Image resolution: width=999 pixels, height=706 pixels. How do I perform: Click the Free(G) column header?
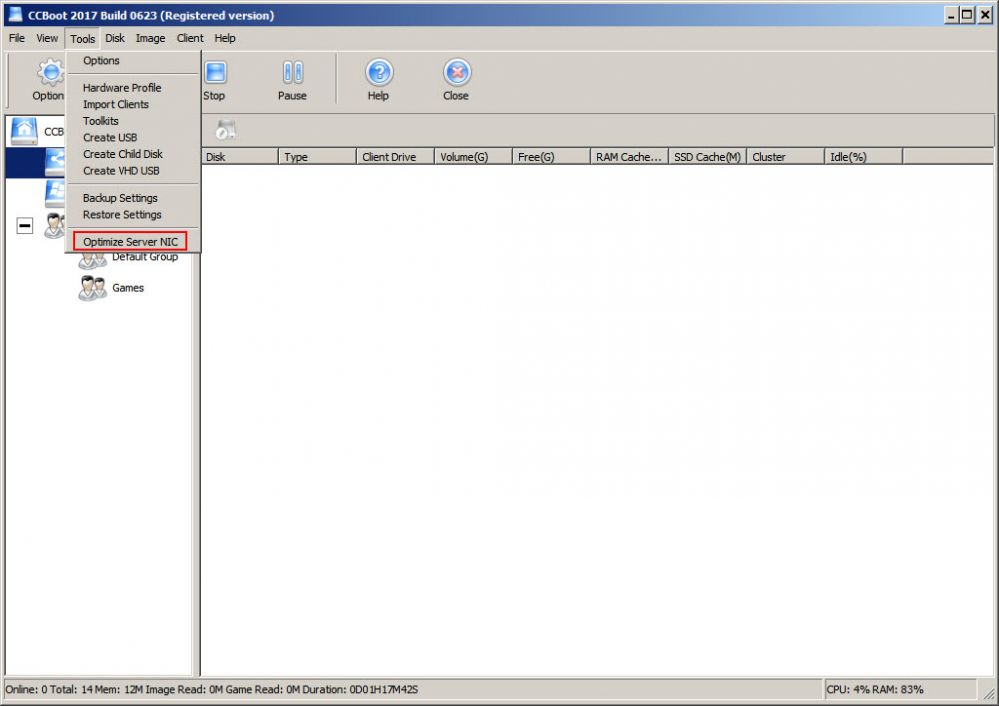pyautogui.click(x=551, y=157)
